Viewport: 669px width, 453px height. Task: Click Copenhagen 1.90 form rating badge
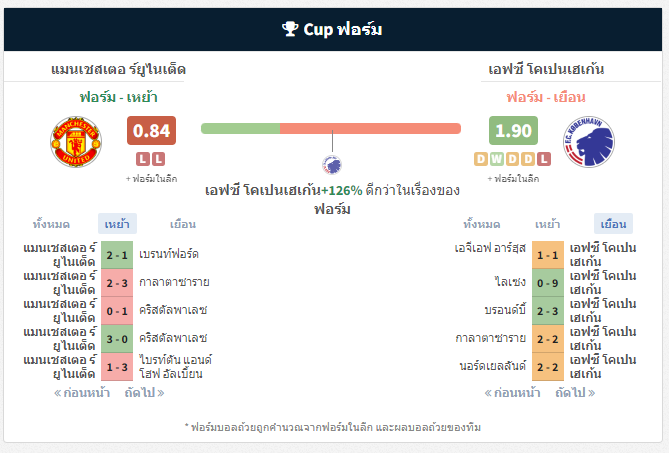(513, 131)
